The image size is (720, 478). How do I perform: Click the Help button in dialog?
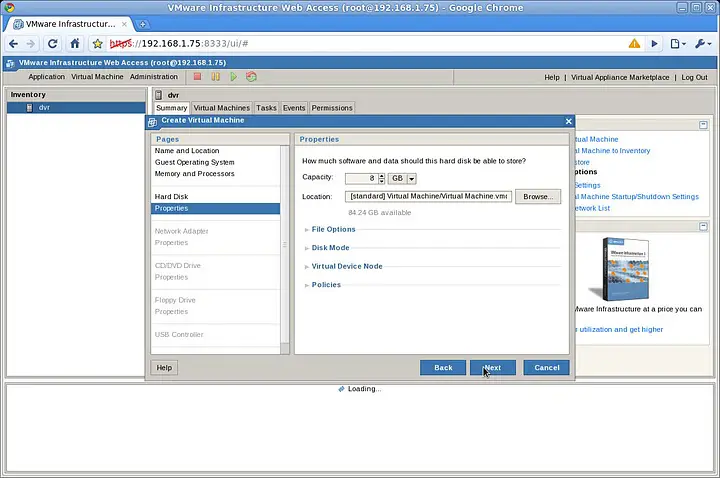(x=164, y=368)
